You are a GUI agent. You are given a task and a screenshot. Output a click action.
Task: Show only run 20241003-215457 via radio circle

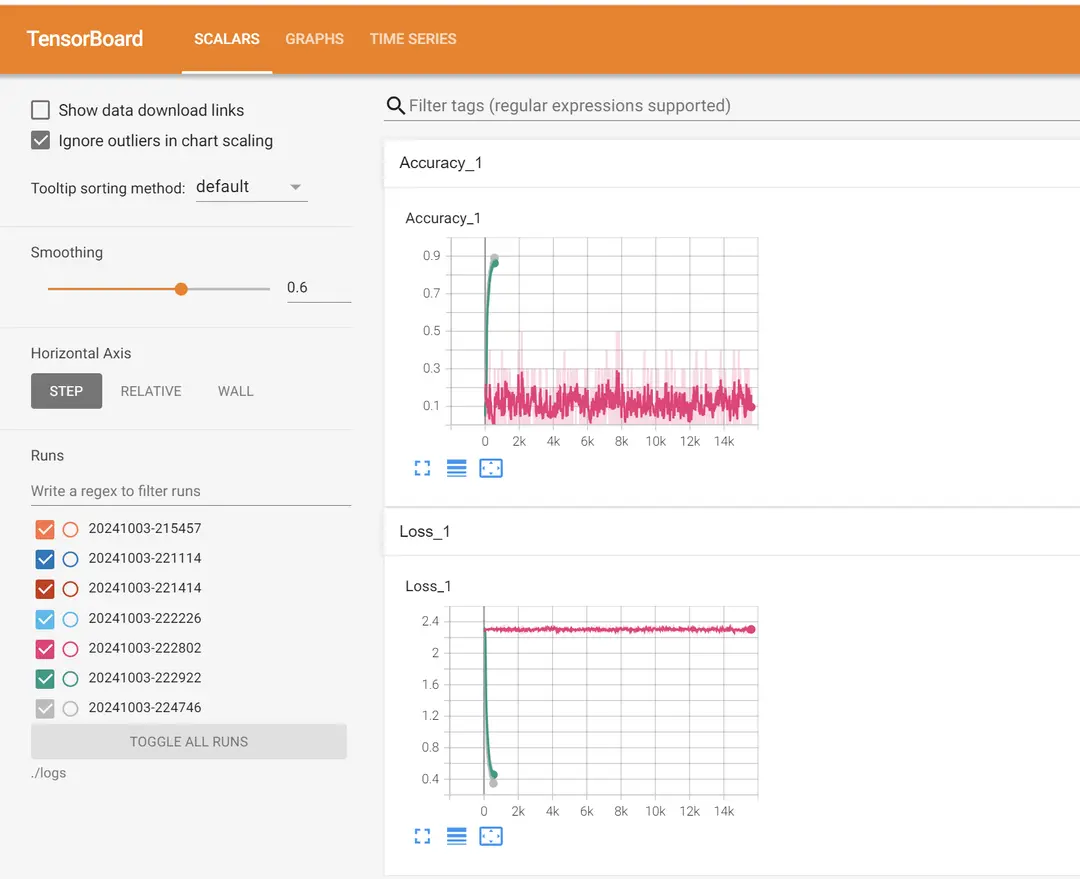[70, 529]
